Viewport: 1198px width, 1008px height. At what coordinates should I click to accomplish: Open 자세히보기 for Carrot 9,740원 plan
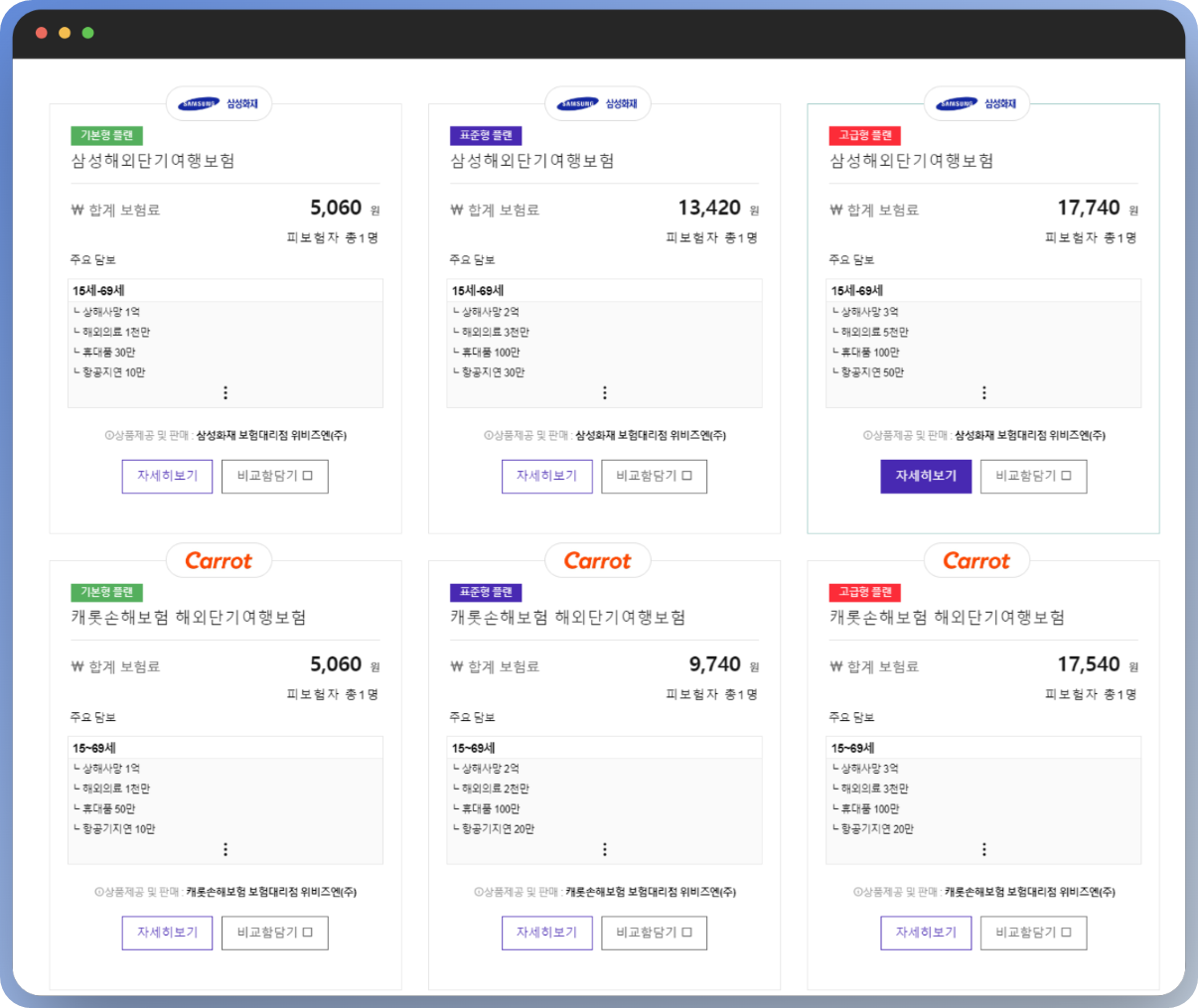point(547,933)
